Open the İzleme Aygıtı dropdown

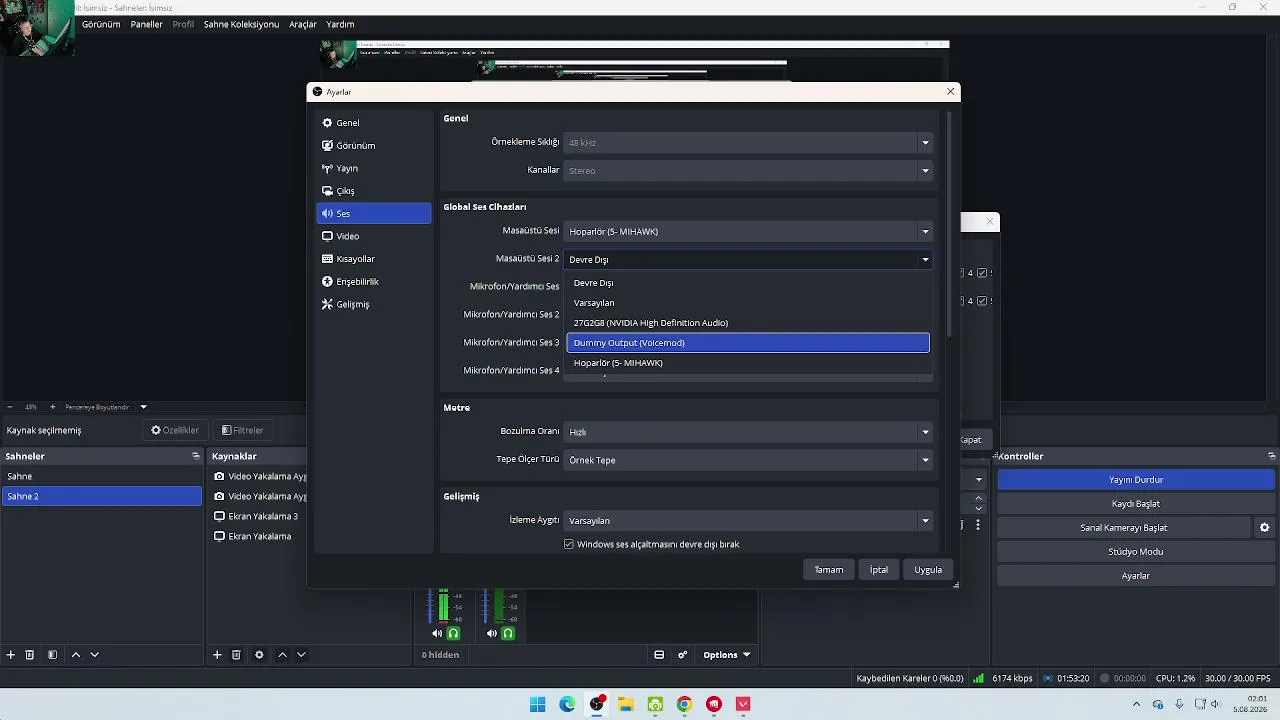coord(748,521)
